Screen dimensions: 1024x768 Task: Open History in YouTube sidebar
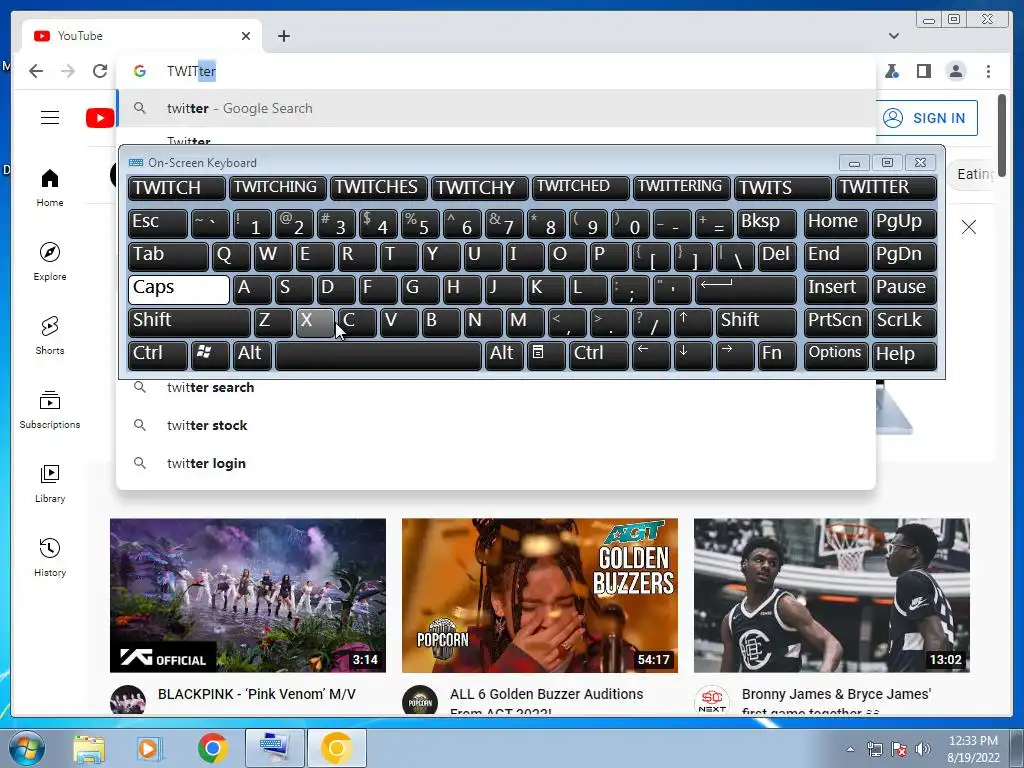point(50,558)
